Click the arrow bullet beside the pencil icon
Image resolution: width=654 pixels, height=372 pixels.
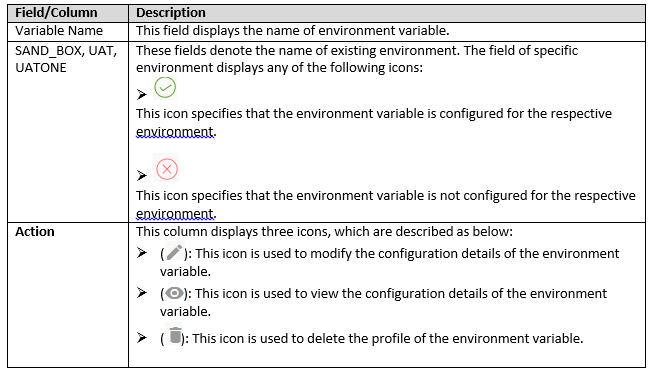(142, 253)
